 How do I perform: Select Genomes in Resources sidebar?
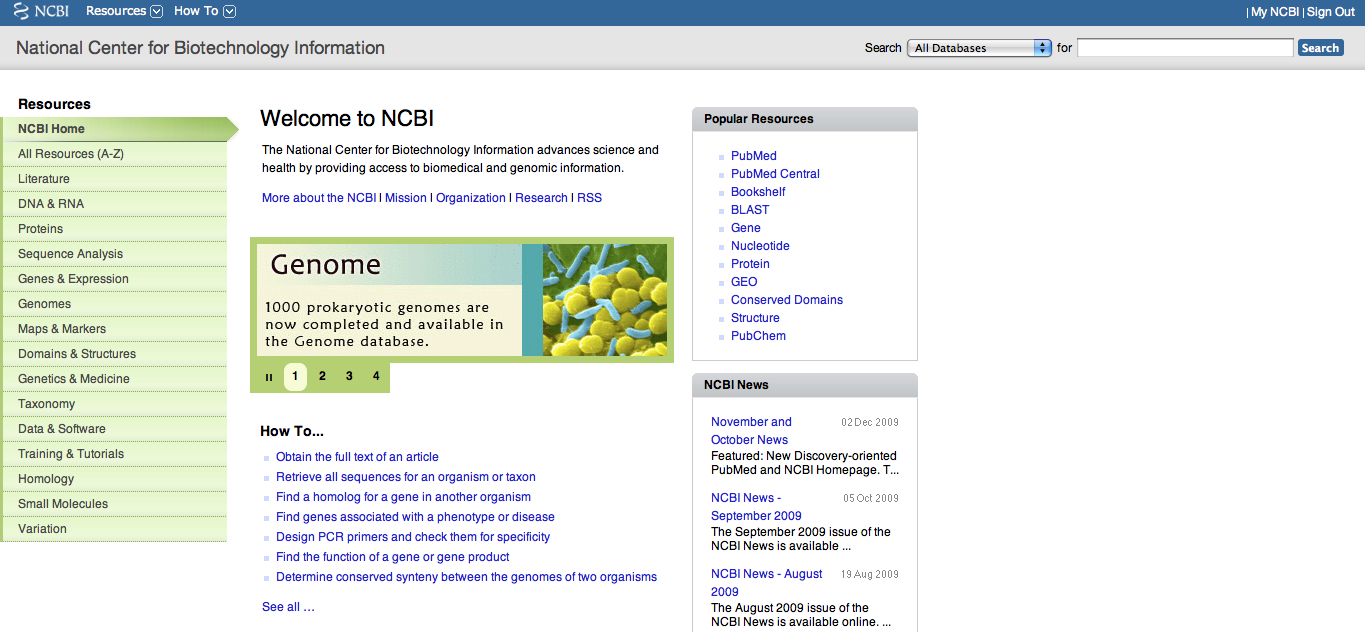pyautogui.click(x=114, y=304)
